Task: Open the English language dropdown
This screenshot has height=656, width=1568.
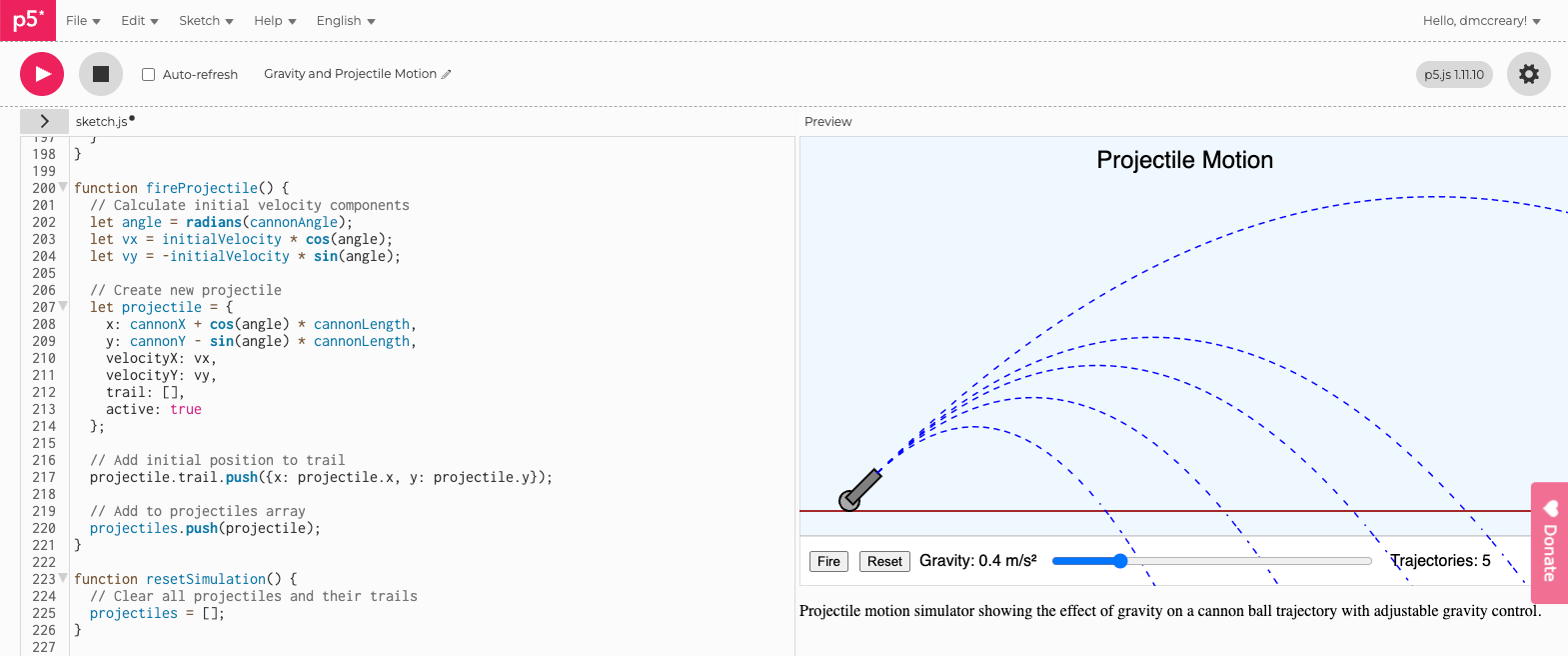Action: 345,20
